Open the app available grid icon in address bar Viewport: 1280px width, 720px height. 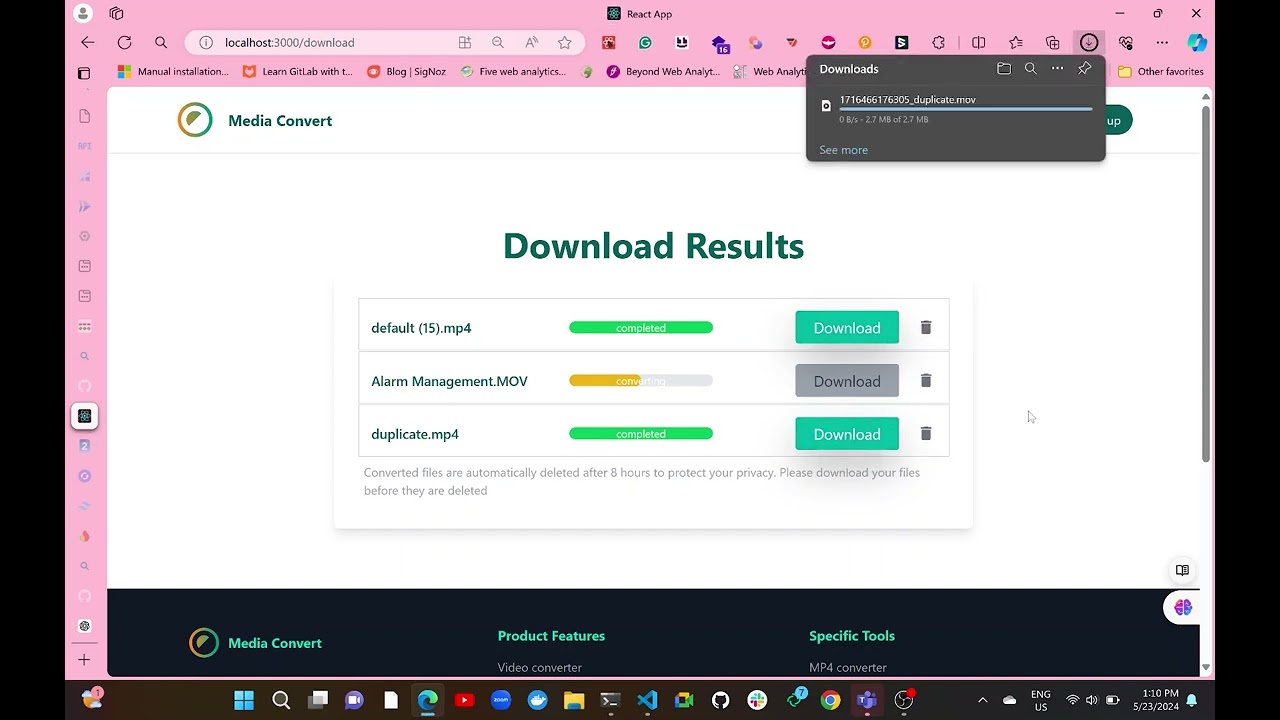pos(465,43)
